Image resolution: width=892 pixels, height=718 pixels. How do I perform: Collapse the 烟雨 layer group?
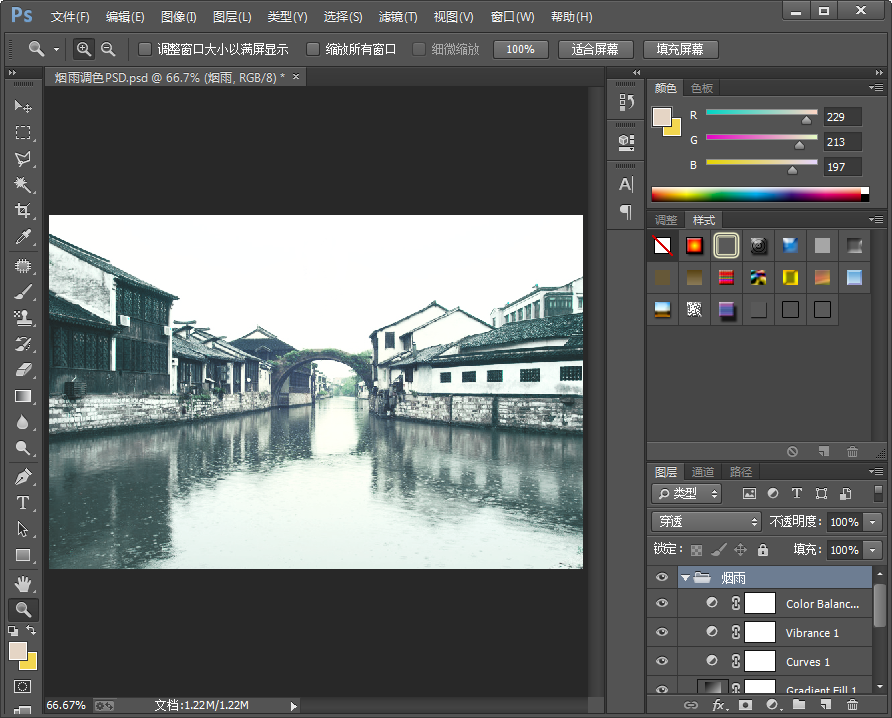click(685, 577)
